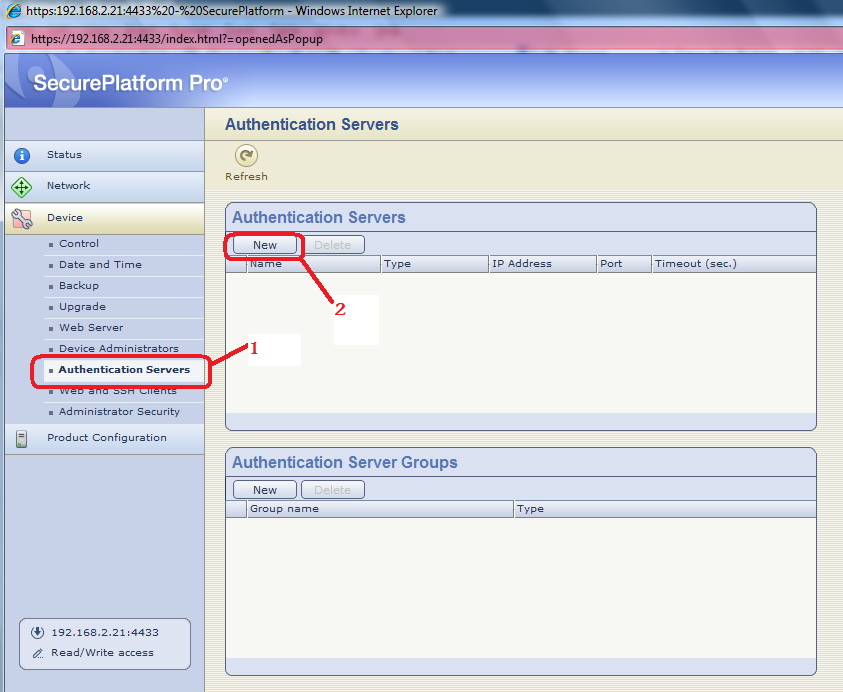Select Web Server in the sidebar
This screenshot has width=843, height=692.
(x=91, y=327)
